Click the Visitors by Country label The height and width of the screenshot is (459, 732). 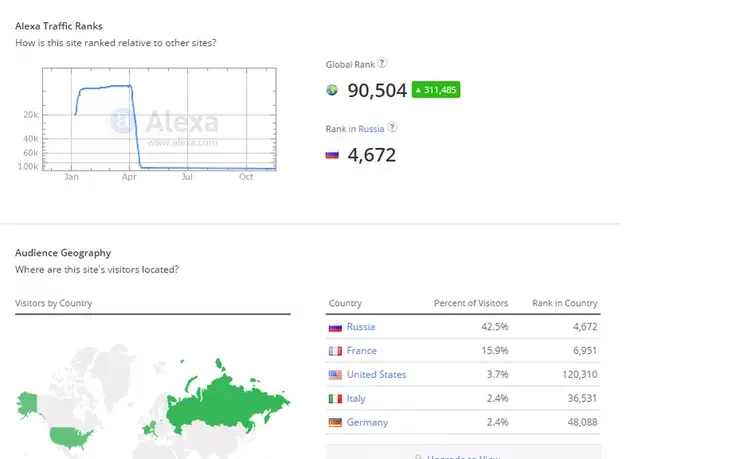click(x=54, y=303)
